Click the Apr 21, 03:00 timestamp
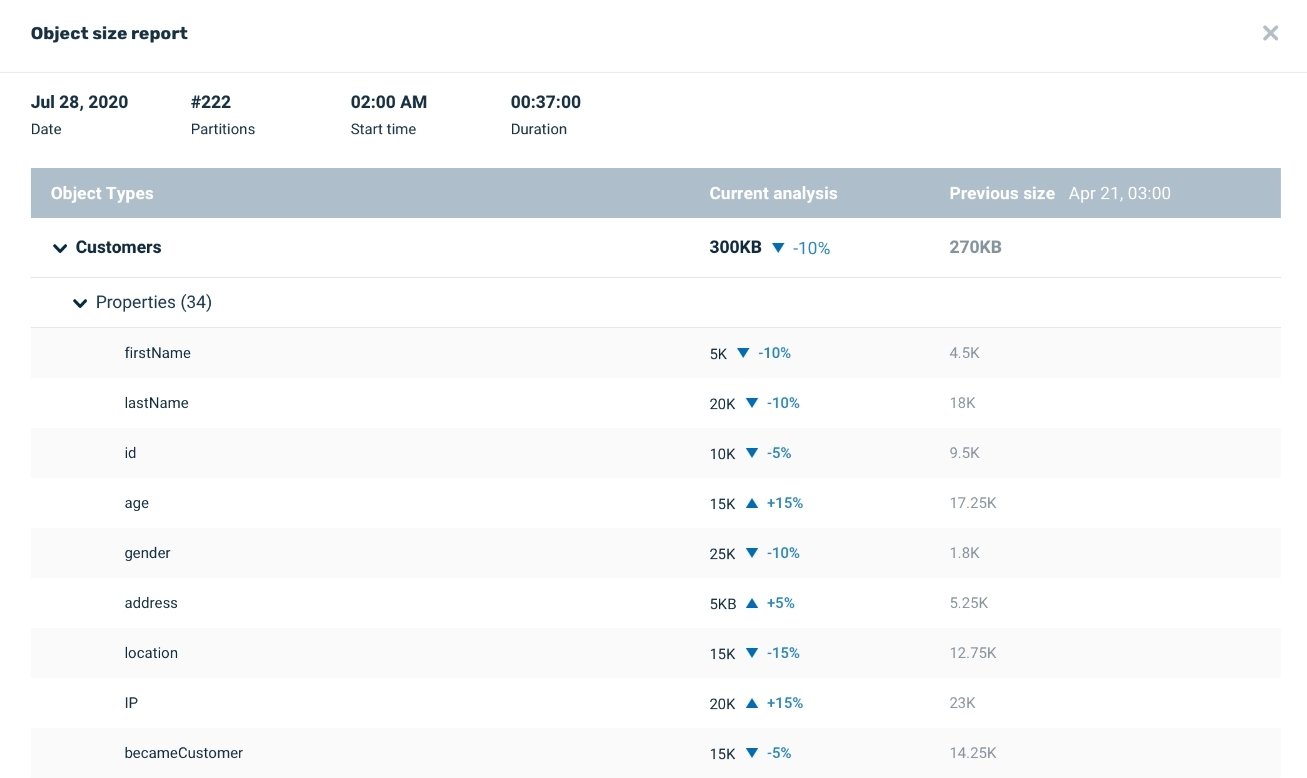The height and width of the screenshot is (778, 1307). point(1119,193)
